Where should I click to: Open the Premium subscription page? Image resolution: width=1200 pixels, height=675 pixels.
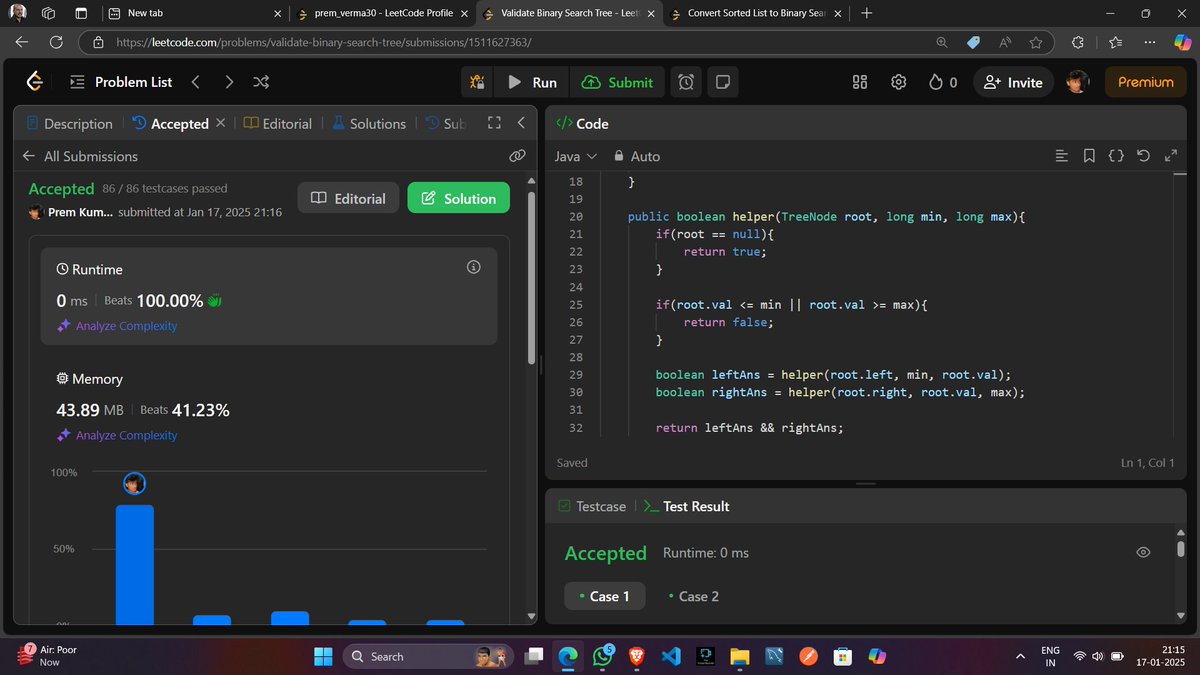[1146, 82]
